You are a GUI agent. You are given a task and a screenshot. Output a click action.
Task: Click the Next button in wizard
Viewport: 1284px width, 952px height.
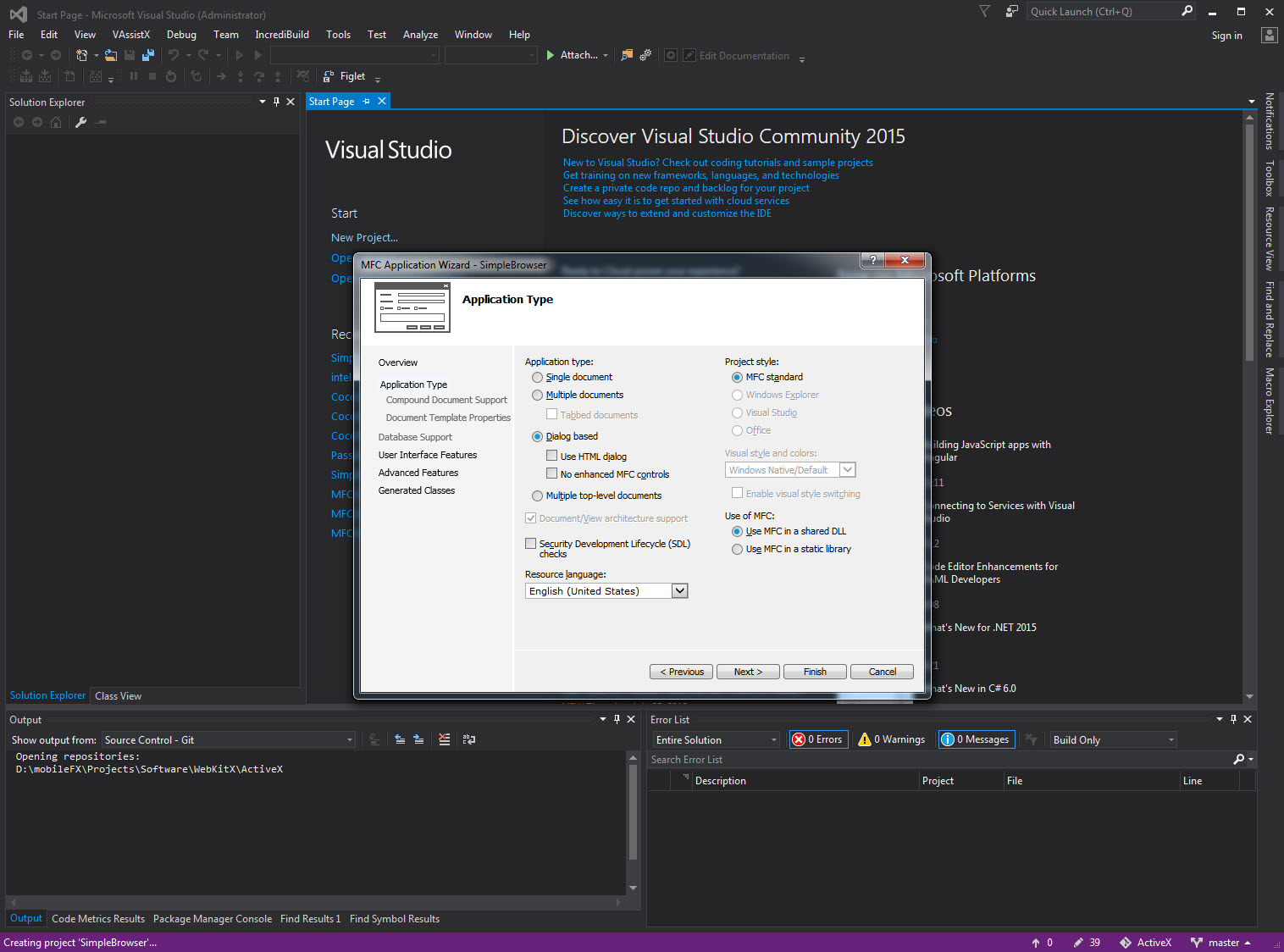[x=748, y=672]
